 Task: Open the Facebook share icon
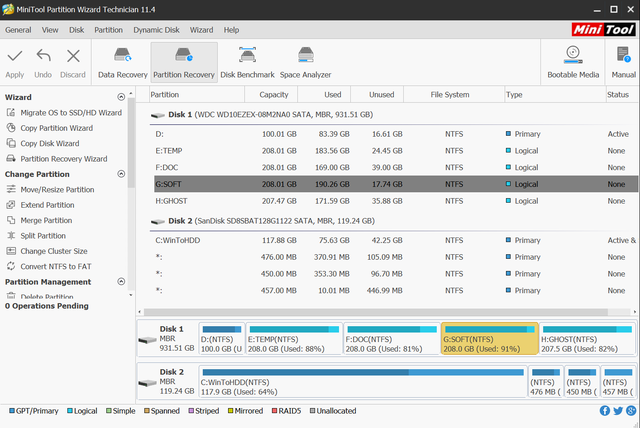click(605, 411)
